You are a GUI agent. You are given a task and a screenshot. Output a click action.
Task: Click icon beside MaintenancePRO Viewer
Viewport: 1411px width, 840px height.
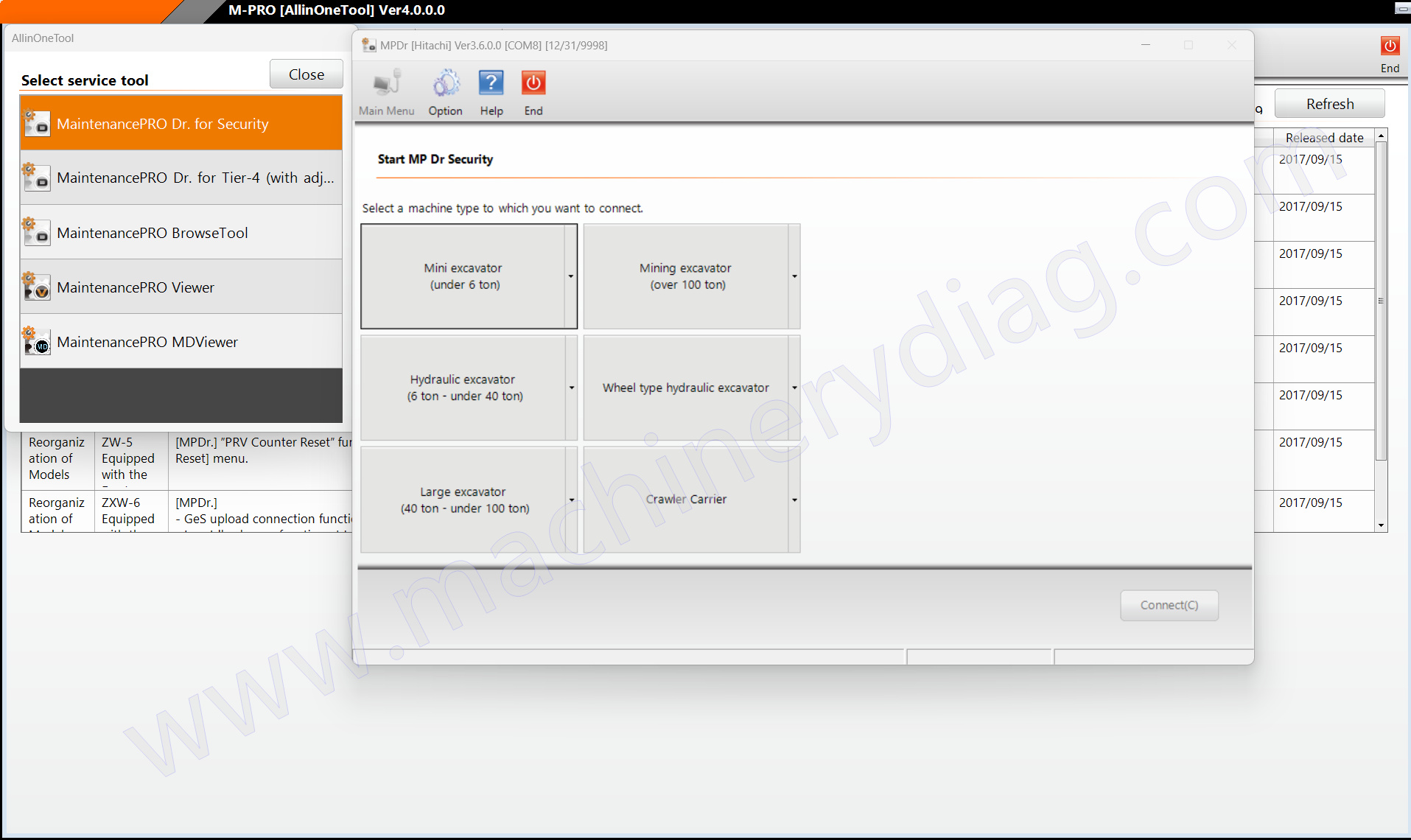click(36, 287)
